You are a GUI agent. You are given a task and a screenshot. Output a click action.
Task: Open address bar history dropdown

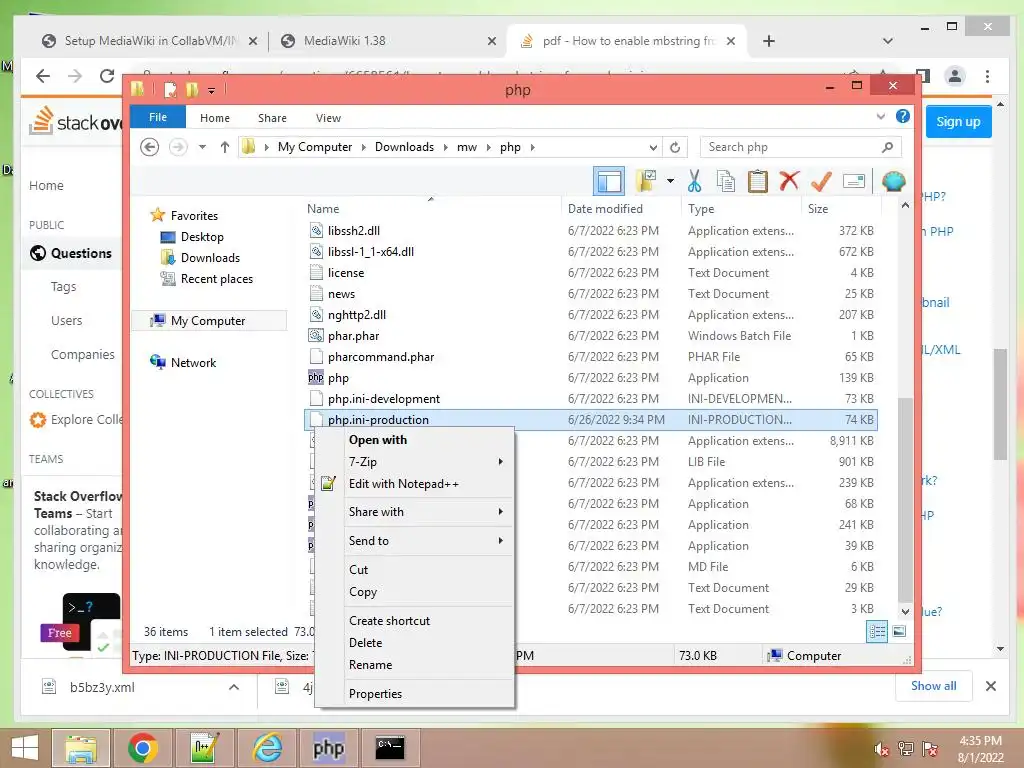click(x=653, y=148)
